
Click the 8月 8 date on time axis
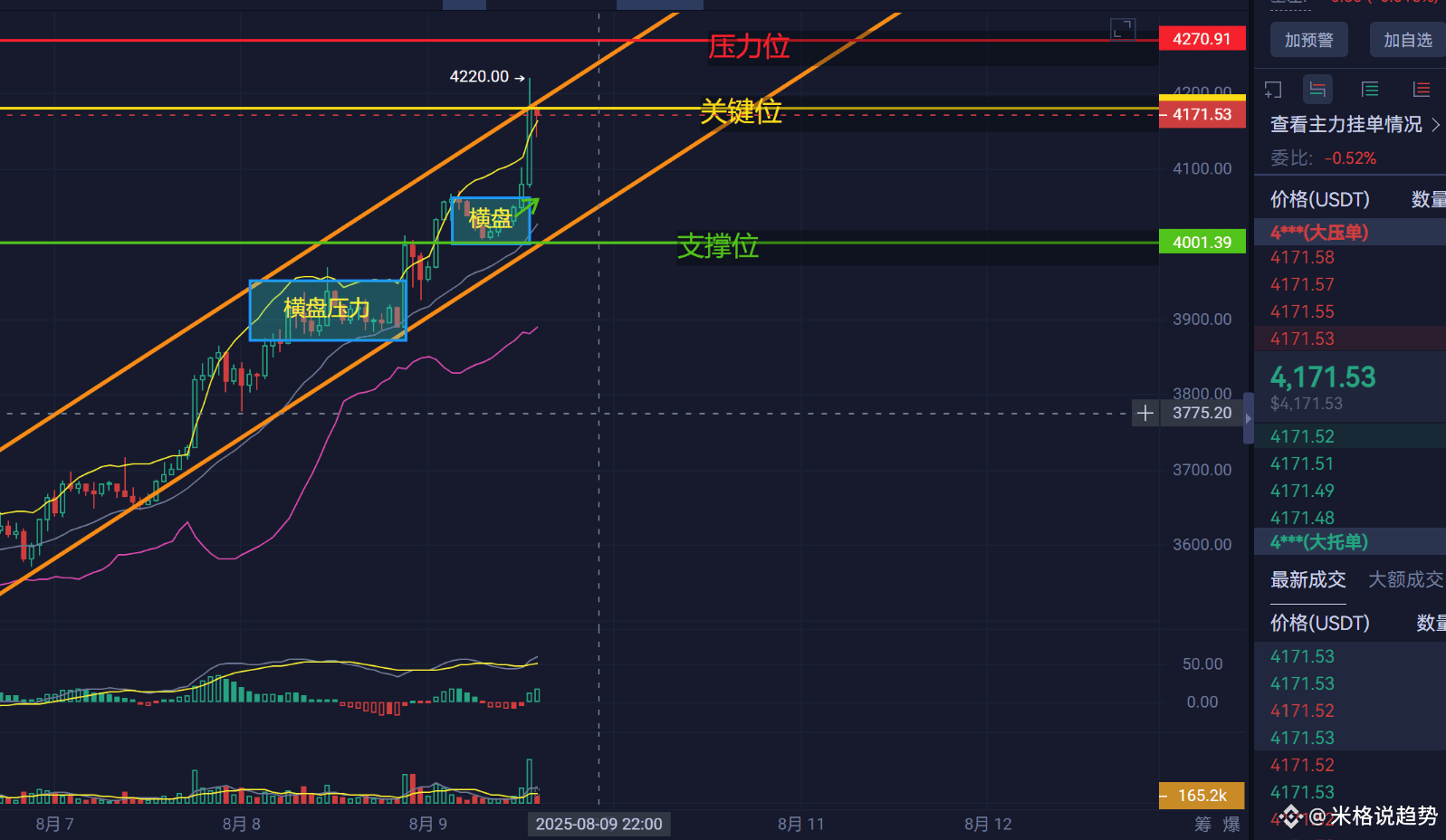(241, 824)
